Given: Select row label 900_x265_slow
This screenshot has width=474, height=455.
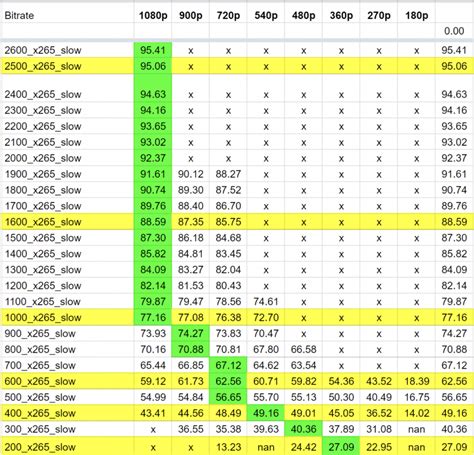Looking at the screenshot, I should 67,334.
